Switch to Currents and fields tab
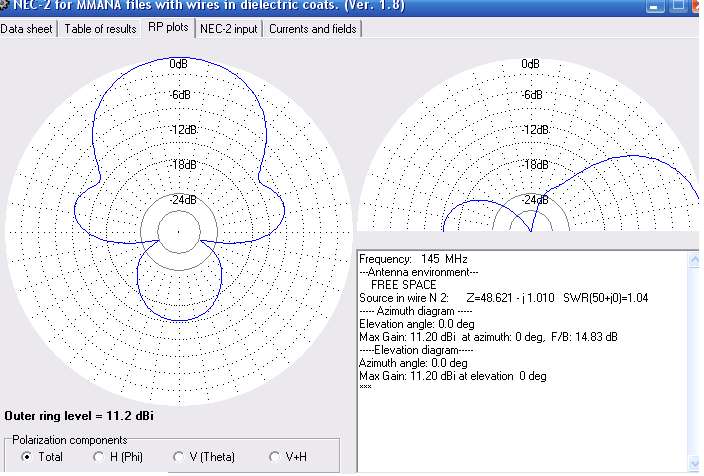The width and height of the screenshot is (704, 476). tap(312, 29)
